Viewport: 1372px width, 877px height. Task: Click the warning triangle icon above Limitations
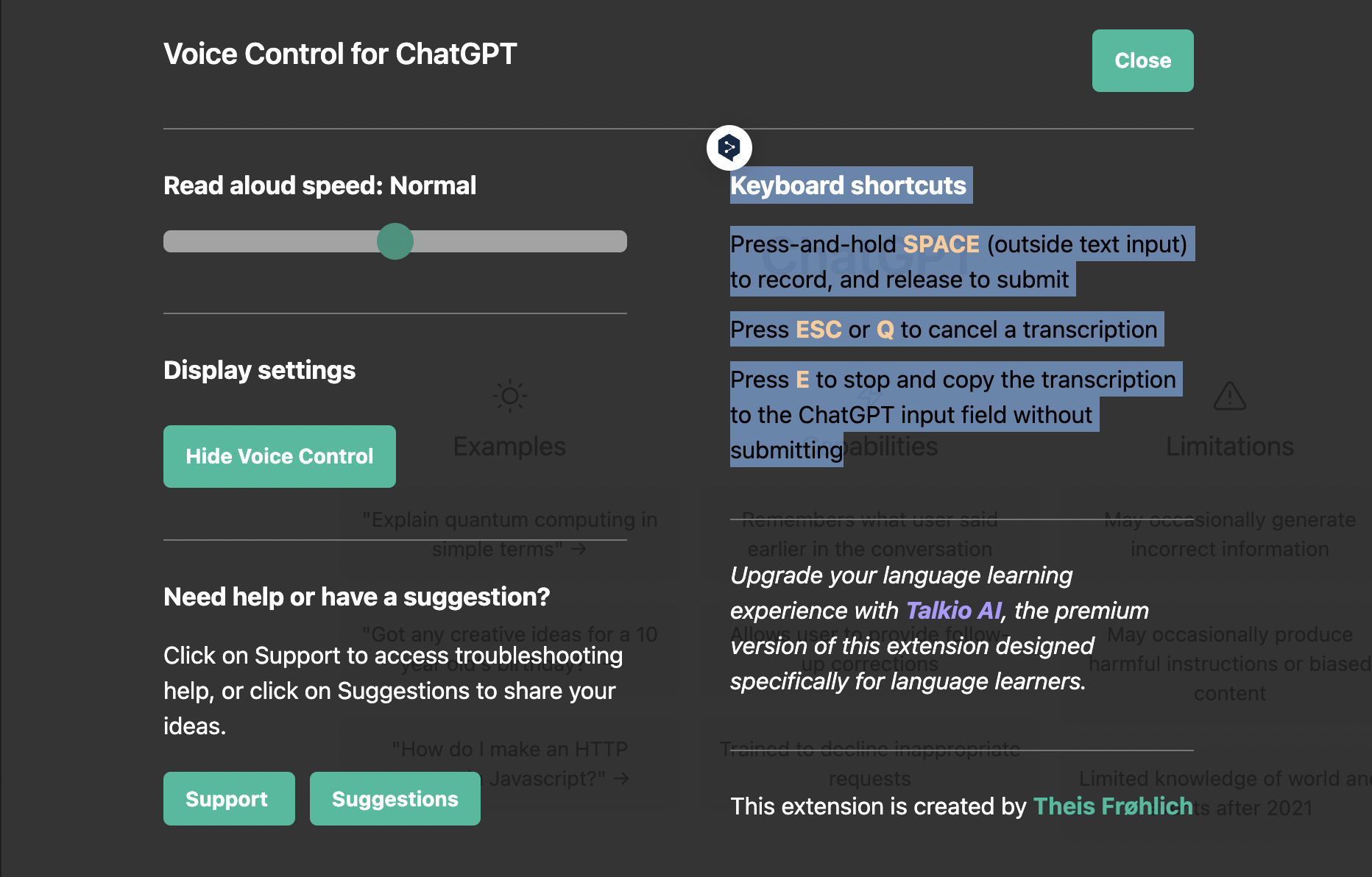point(1229,396)
